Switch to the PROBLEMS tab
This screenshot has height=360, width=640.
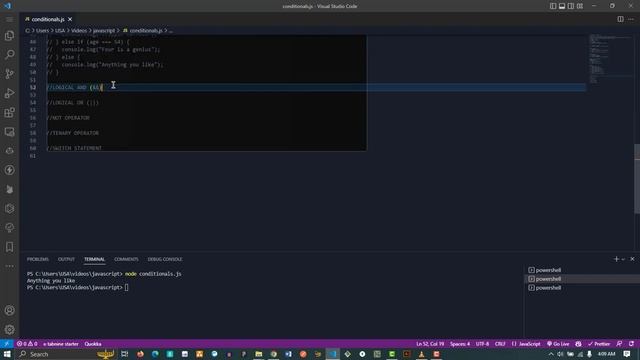tap(38, 259)
